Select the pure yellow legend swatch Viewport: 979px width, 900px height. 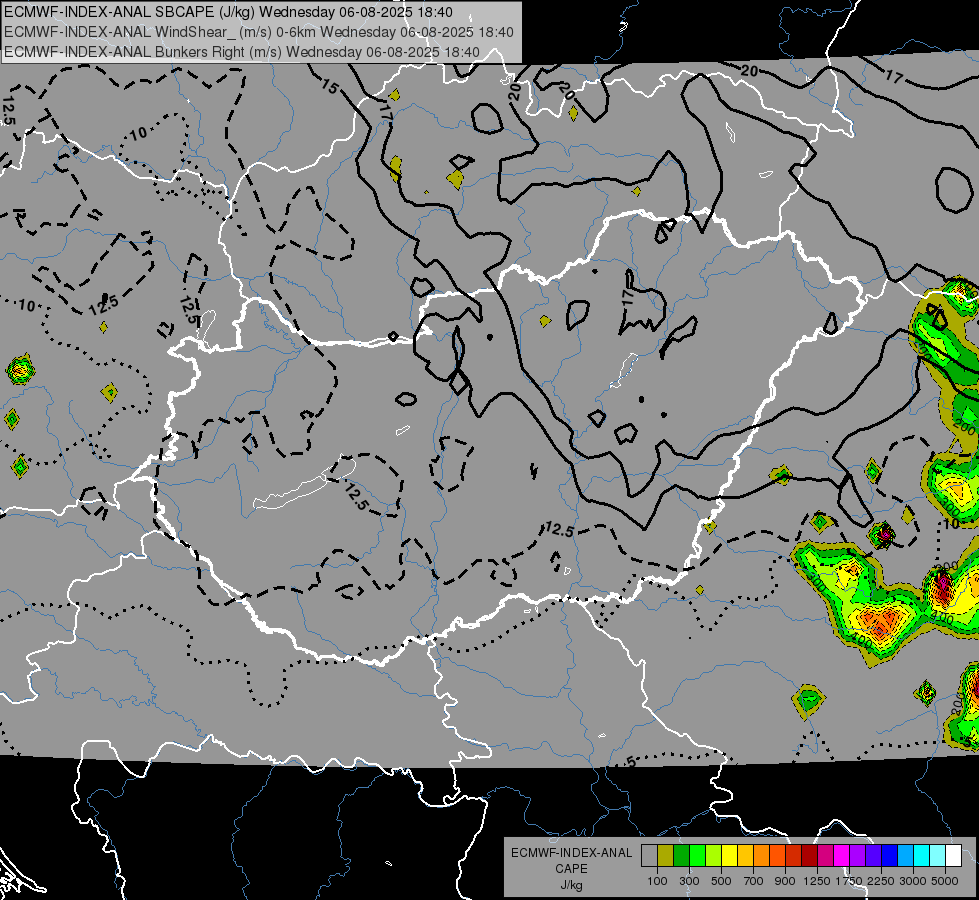coord(729,856)
